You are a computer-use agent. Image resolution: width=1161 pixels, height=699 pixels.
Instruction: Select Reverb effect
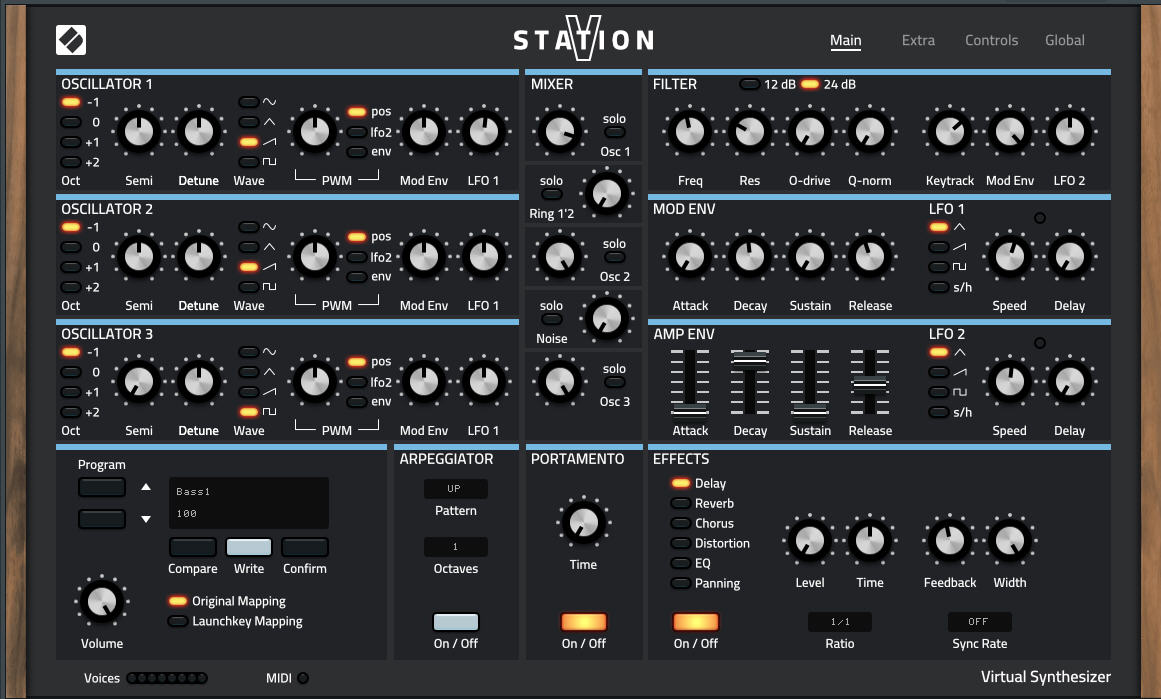tap(680, 504)
